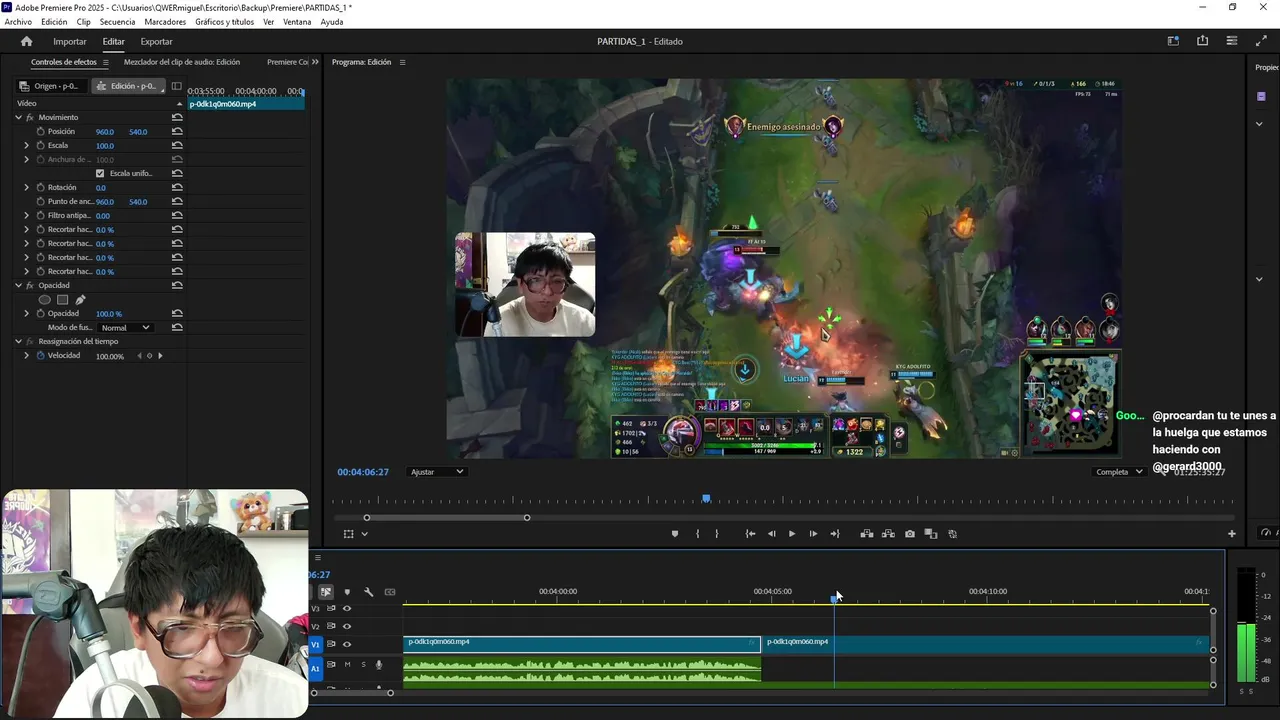Viewport: 1280px width, 720px height.
Task: Play the program monitor
Action: click(x=792, y=534)
